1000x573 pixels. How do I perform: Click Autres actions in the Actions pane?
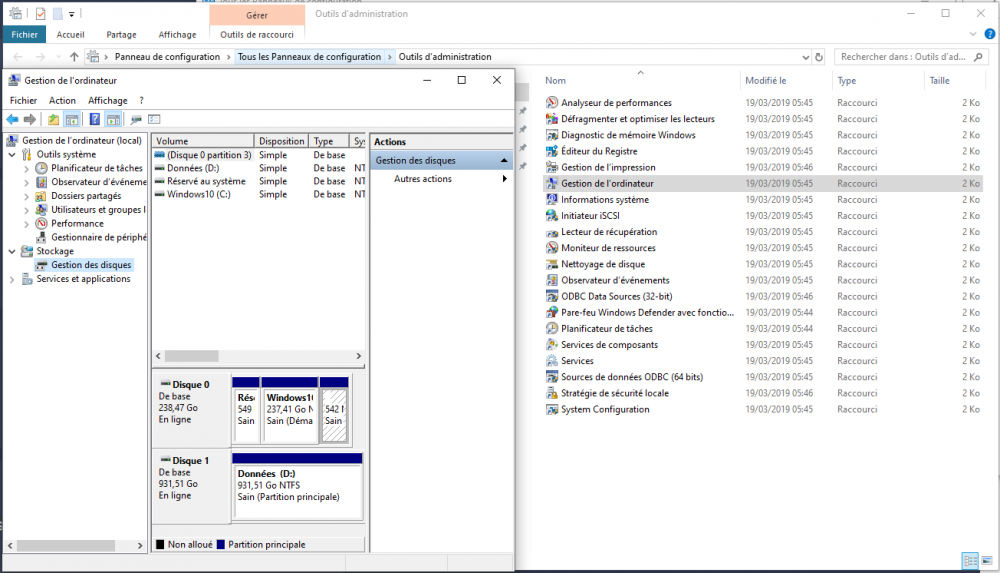point(423,179)
